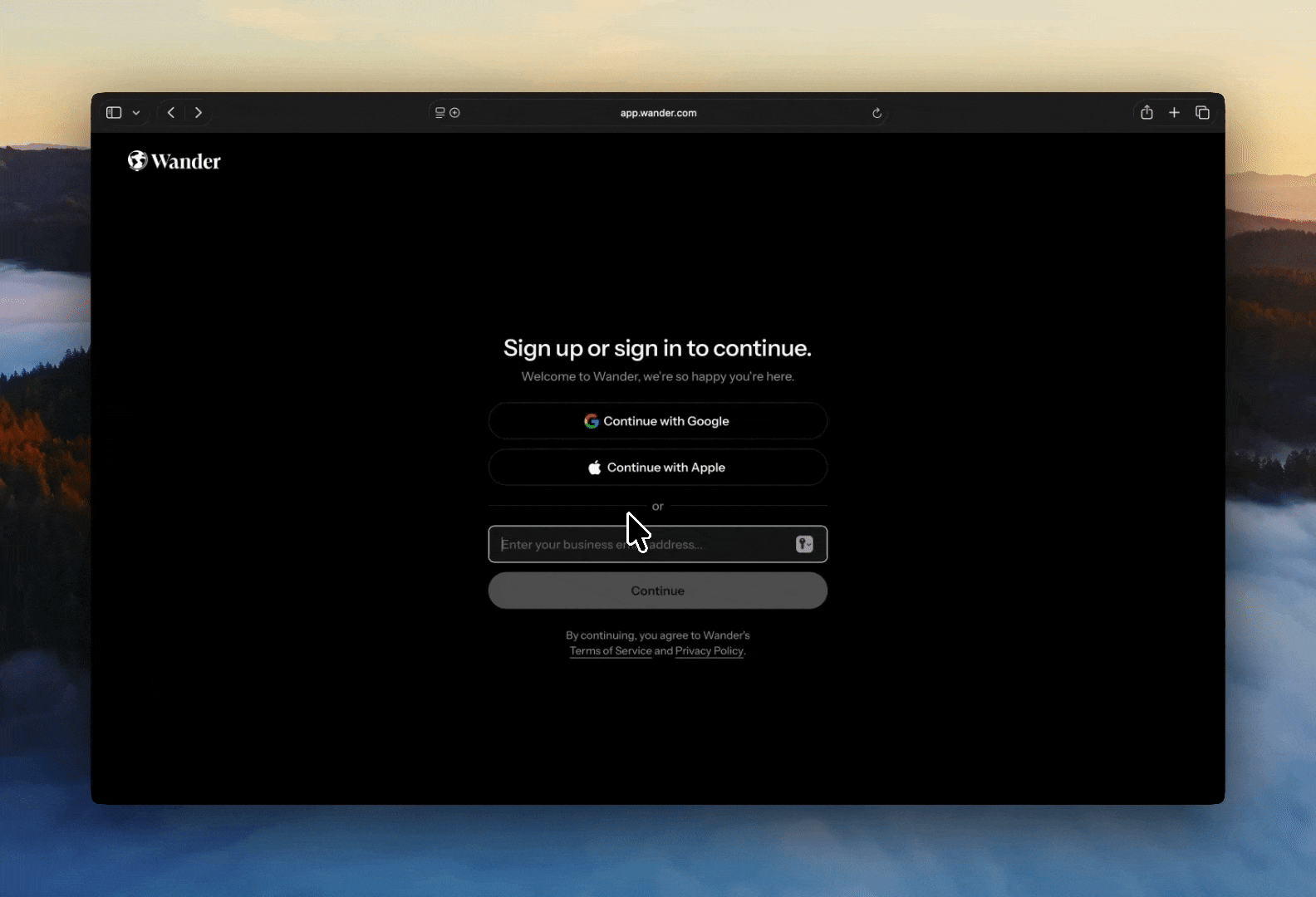Reload the page with the refresh icon
Viewport: 1316px width, 897px height.
tap(877, 113)
